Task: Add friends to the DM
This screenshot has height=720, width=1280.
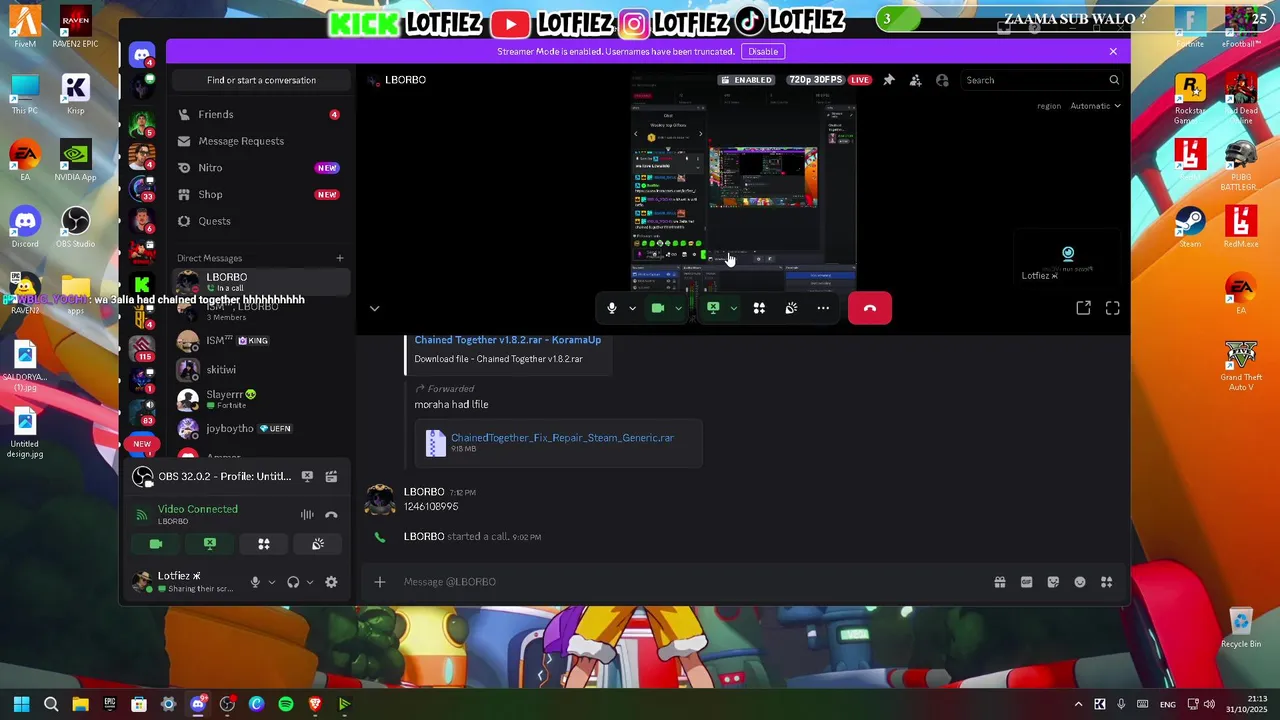Action: [915, 80]
